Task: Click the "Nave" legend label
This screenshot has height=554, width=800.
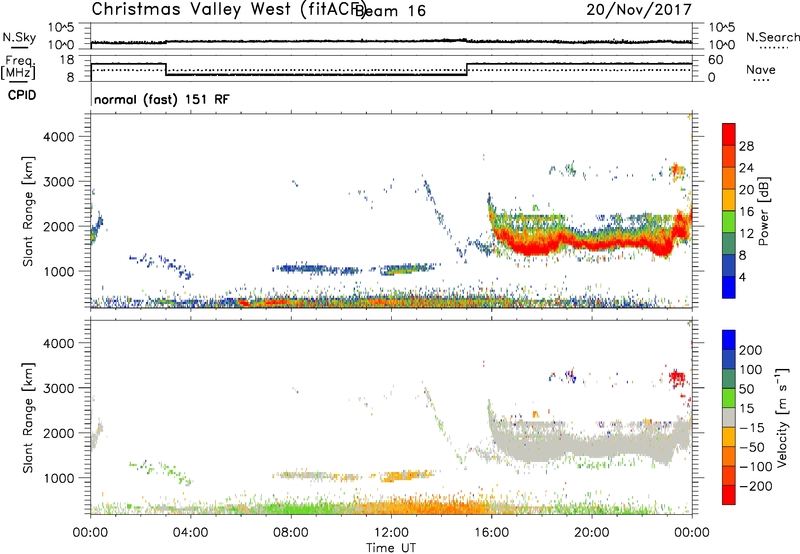Action: [x=760, y=69]
